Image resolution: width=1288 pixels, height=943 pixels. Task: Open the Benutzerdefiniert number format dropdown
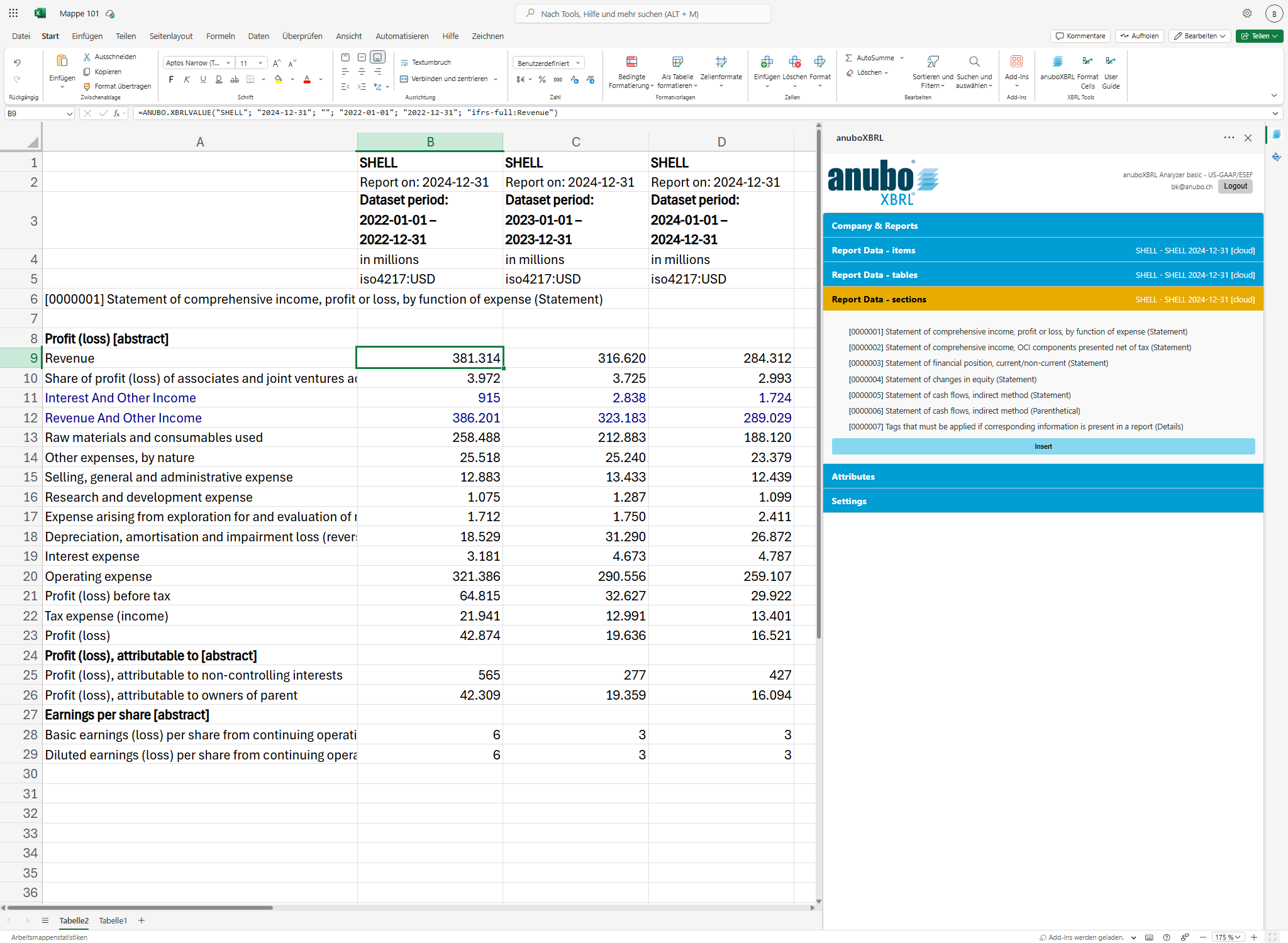[548, 63]
